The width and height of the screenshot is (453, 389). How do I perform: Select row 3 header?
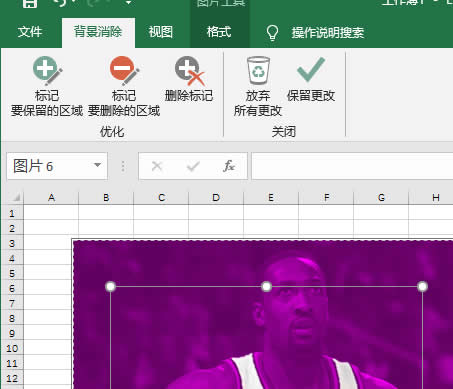pyautogui.click(x=12, y=243)
